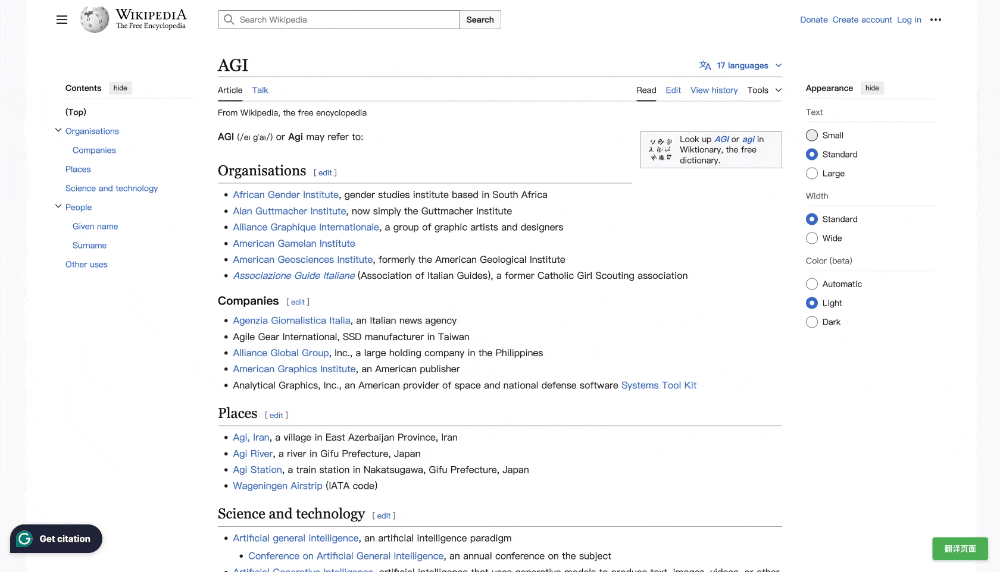Click the Search Wikipedia input field
This screenshot has width=1000, height=572.
click(339, 20)
